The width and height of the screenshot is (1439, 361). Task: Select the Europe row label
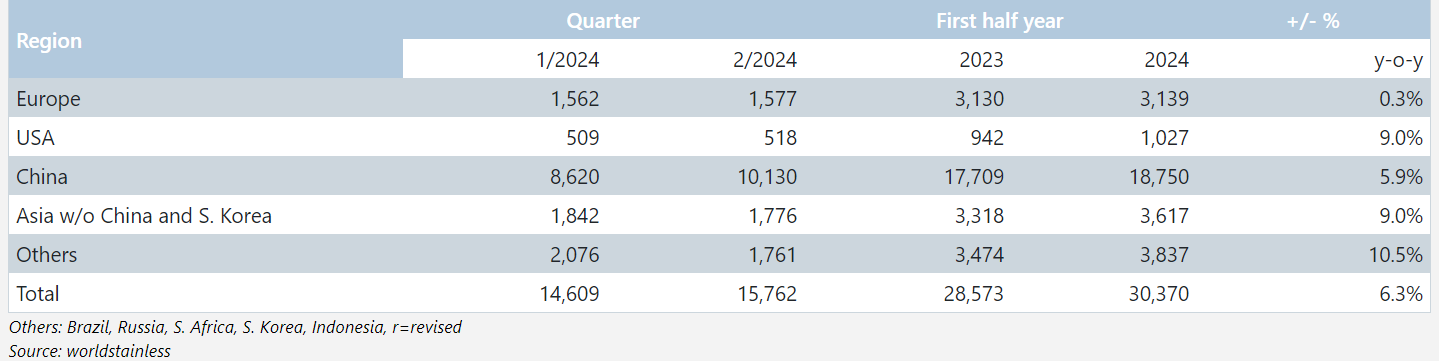coord(48,99)
